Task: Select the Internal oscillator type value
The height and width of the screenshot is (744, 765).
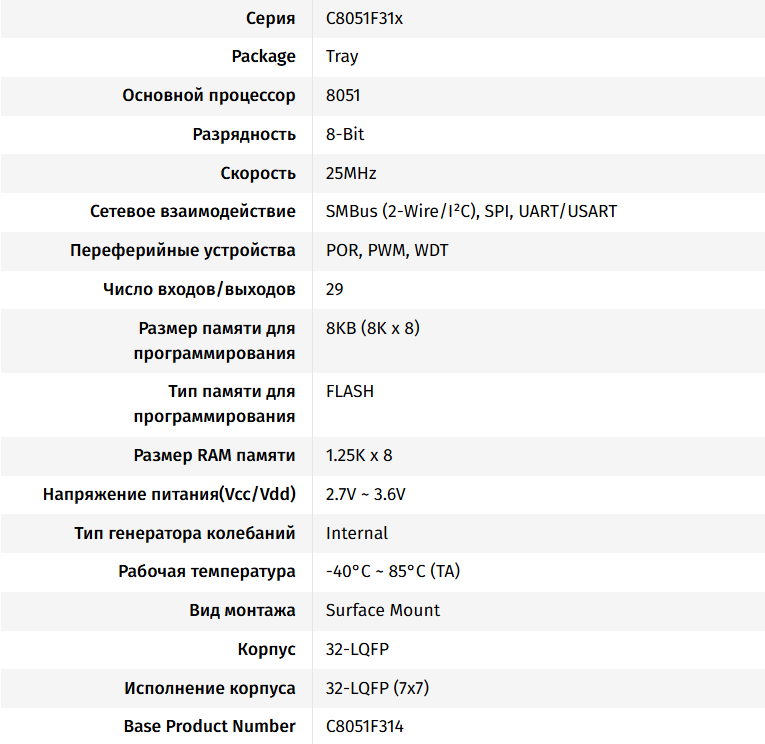Action: [357, 533]
